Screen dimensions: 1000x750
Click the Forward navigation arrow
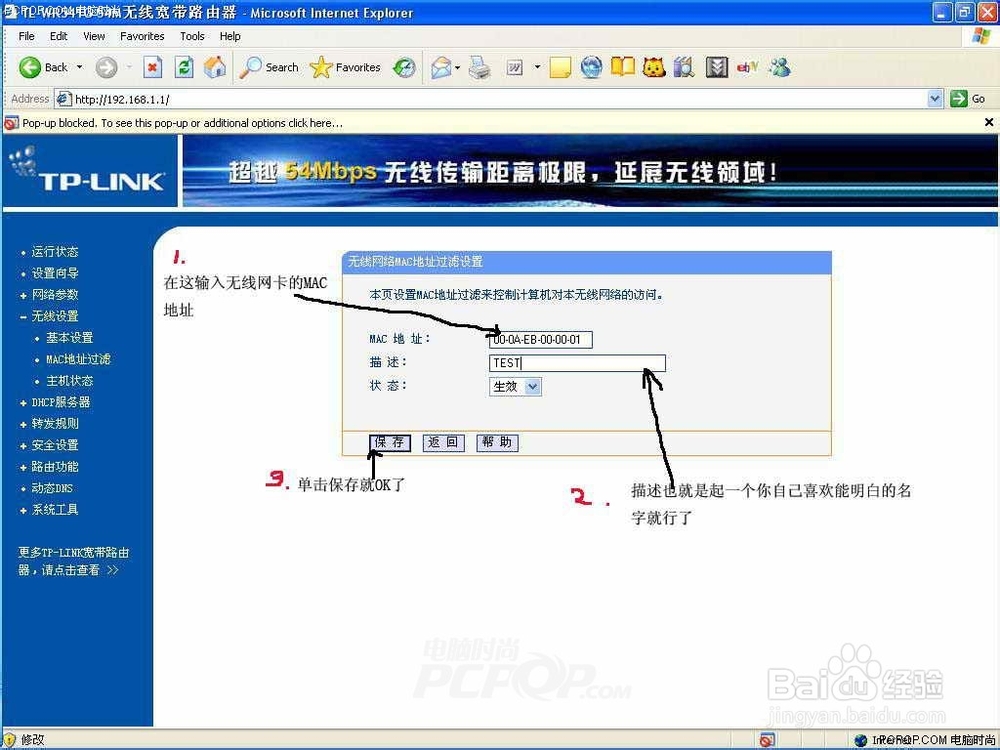(107, 67)
